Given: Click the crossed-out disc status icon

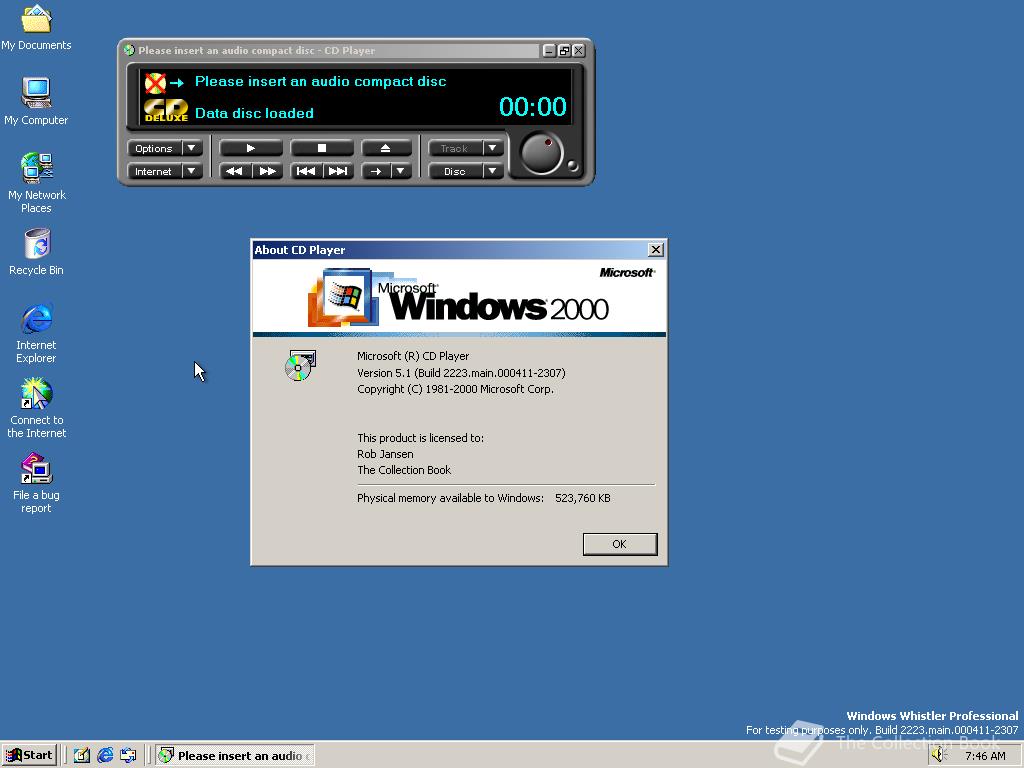Looking at the screenshot, I should point(155,83).
